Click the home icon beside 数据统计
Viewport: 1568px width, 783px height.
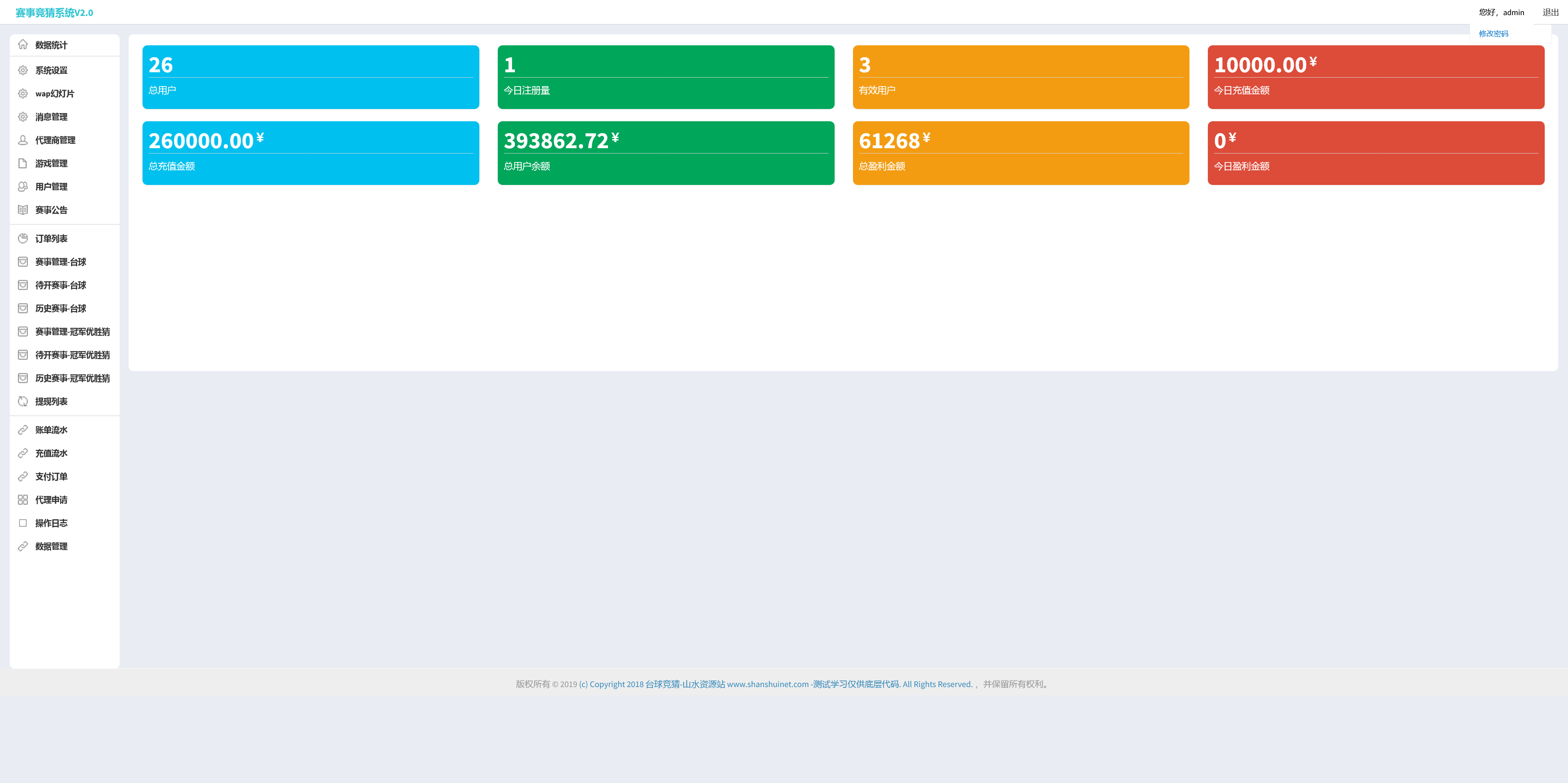[x=22, y=44]
